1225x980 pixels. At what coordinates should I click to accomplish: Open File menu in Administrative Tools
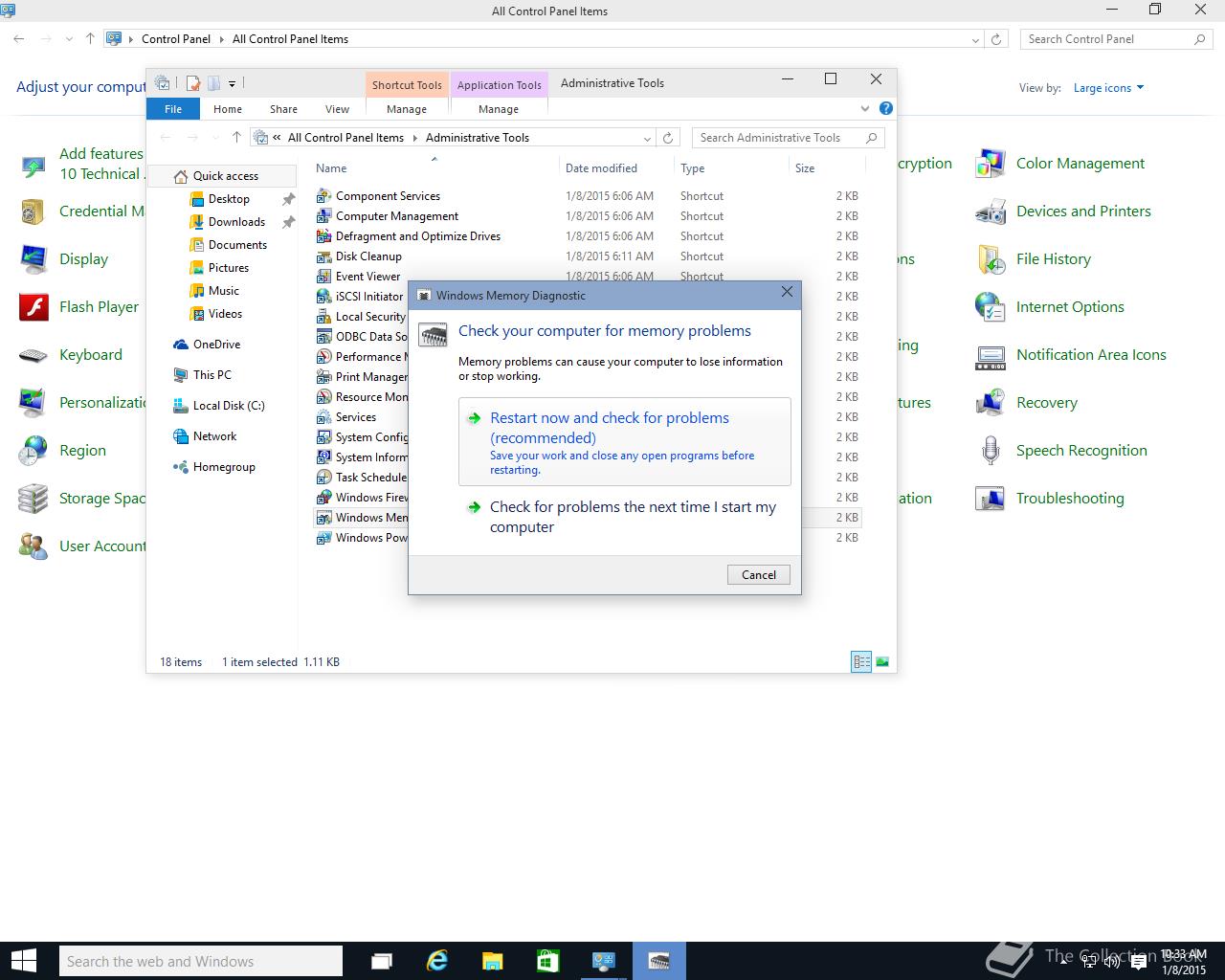(x=173, y=109)
